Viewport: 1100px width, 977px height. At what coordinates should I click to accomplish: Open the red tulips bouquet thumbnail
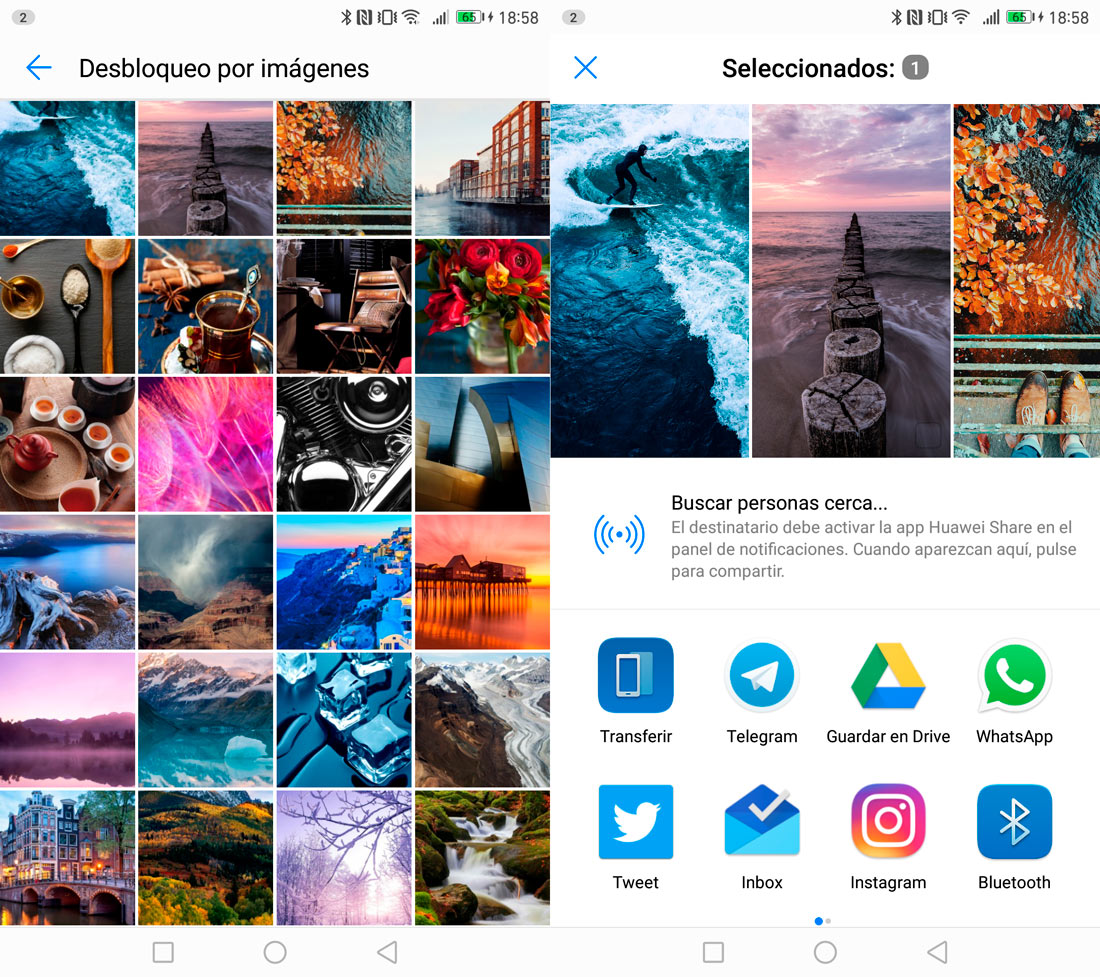point(482,305)
